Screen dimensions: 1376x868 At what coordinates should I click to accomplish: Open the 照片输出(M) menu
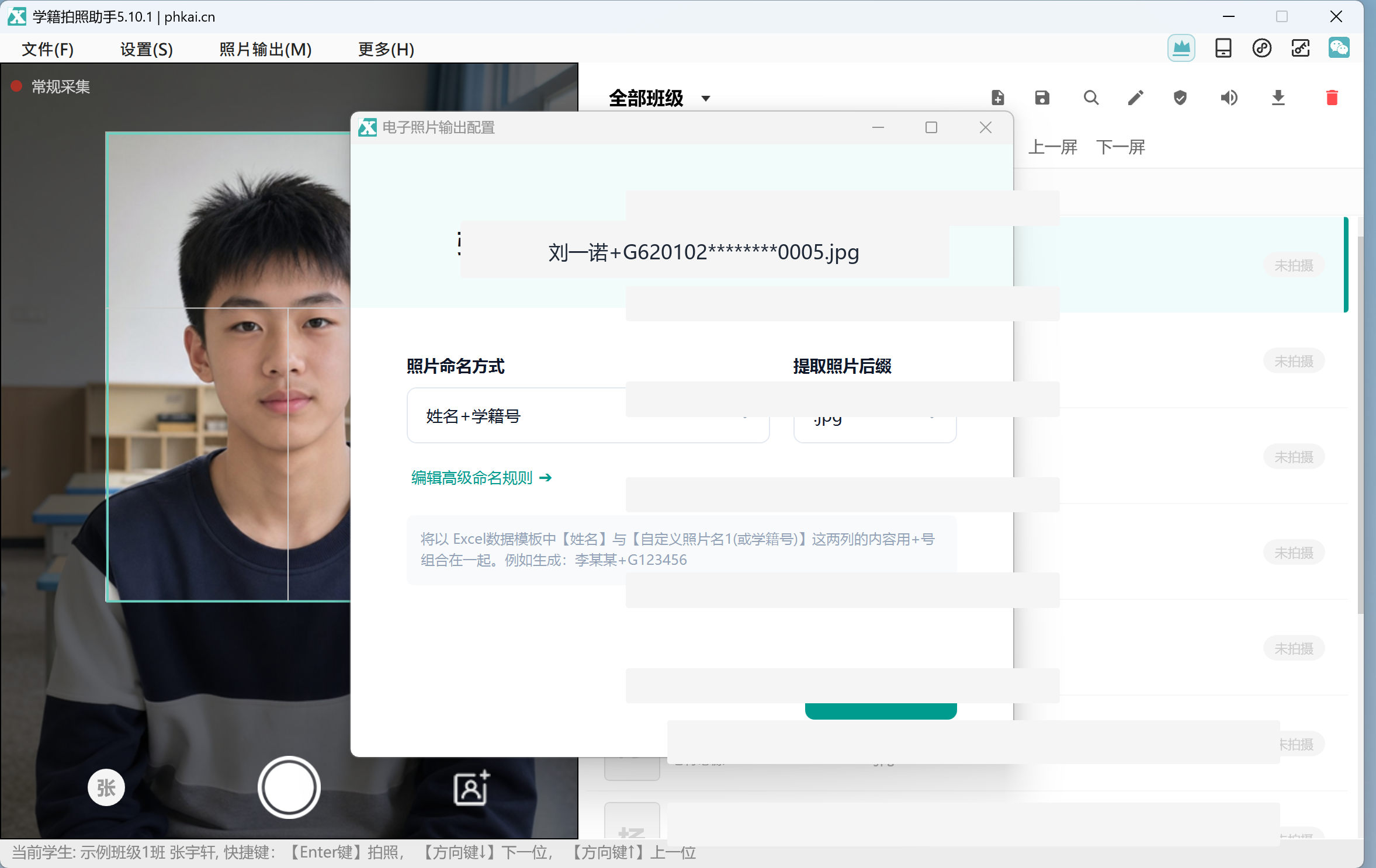coord(265,49)
